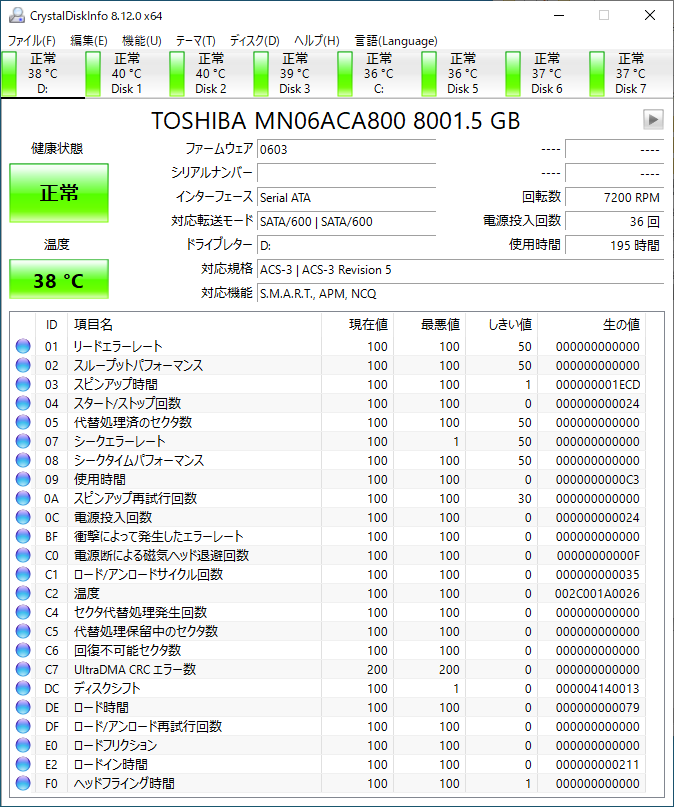The image size is (674, 807).
Task: Click status circle for 0C 電源投入回数
Action: point(23,517)
